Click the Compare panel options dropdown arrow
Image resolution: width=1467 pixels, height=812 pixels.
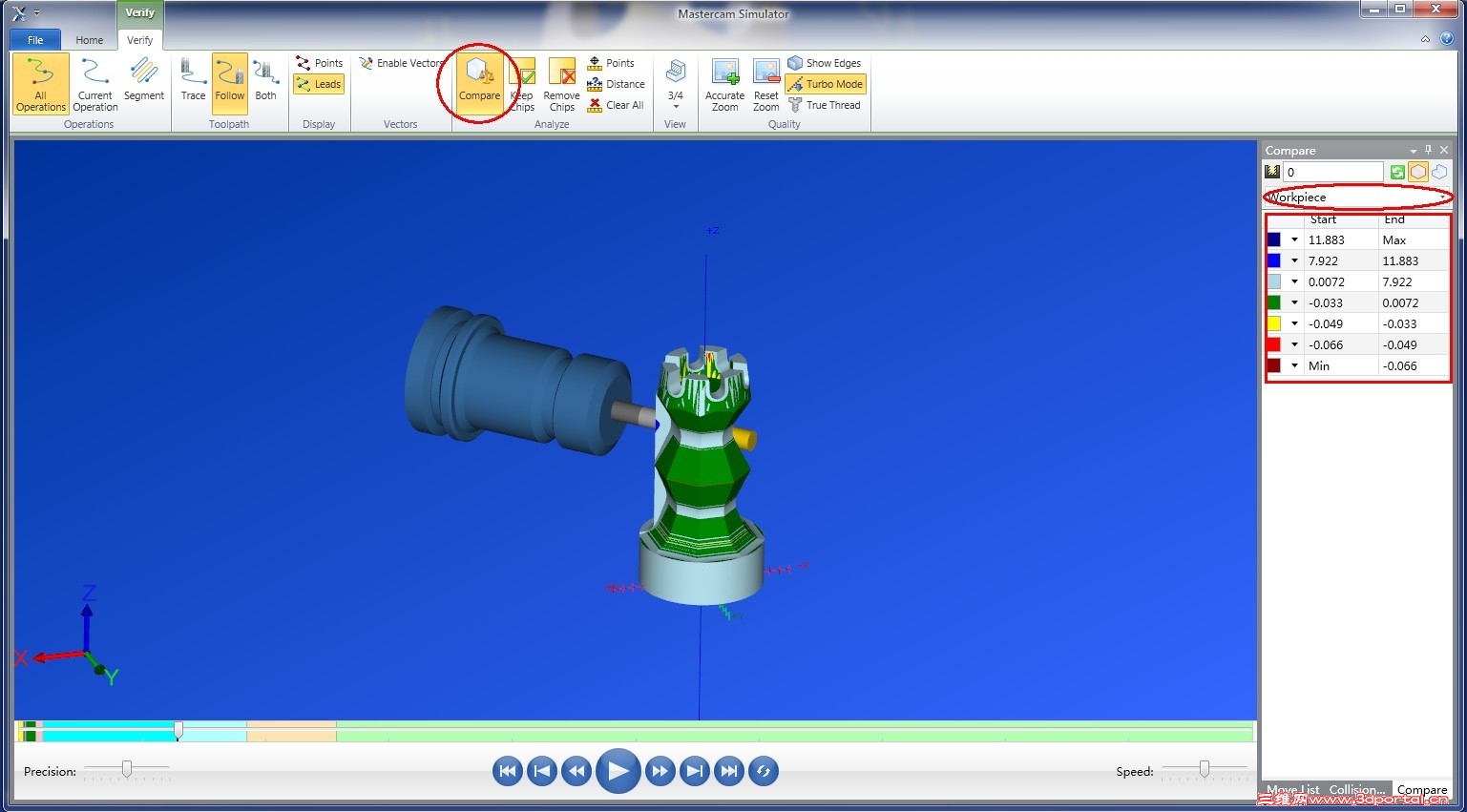click(x=1414, y=151)
